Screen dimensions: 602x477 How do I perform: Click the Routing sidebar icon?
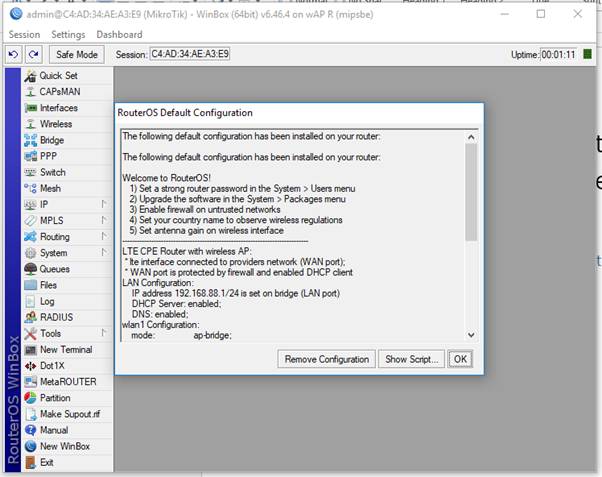click(x=30, y=237)
